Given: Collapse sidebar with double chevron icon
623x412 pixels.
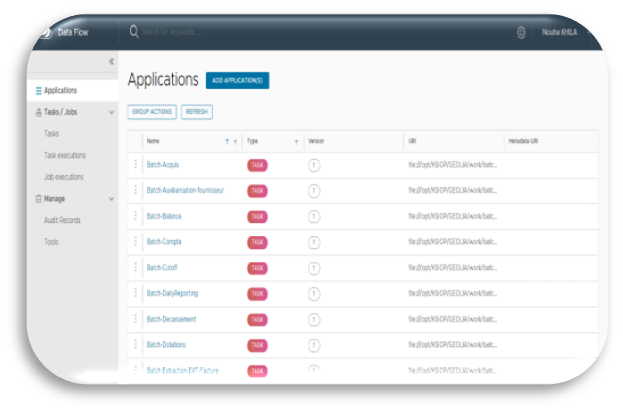Looking at the screenshot, I should pyautogui.click(x=111, y=61).
